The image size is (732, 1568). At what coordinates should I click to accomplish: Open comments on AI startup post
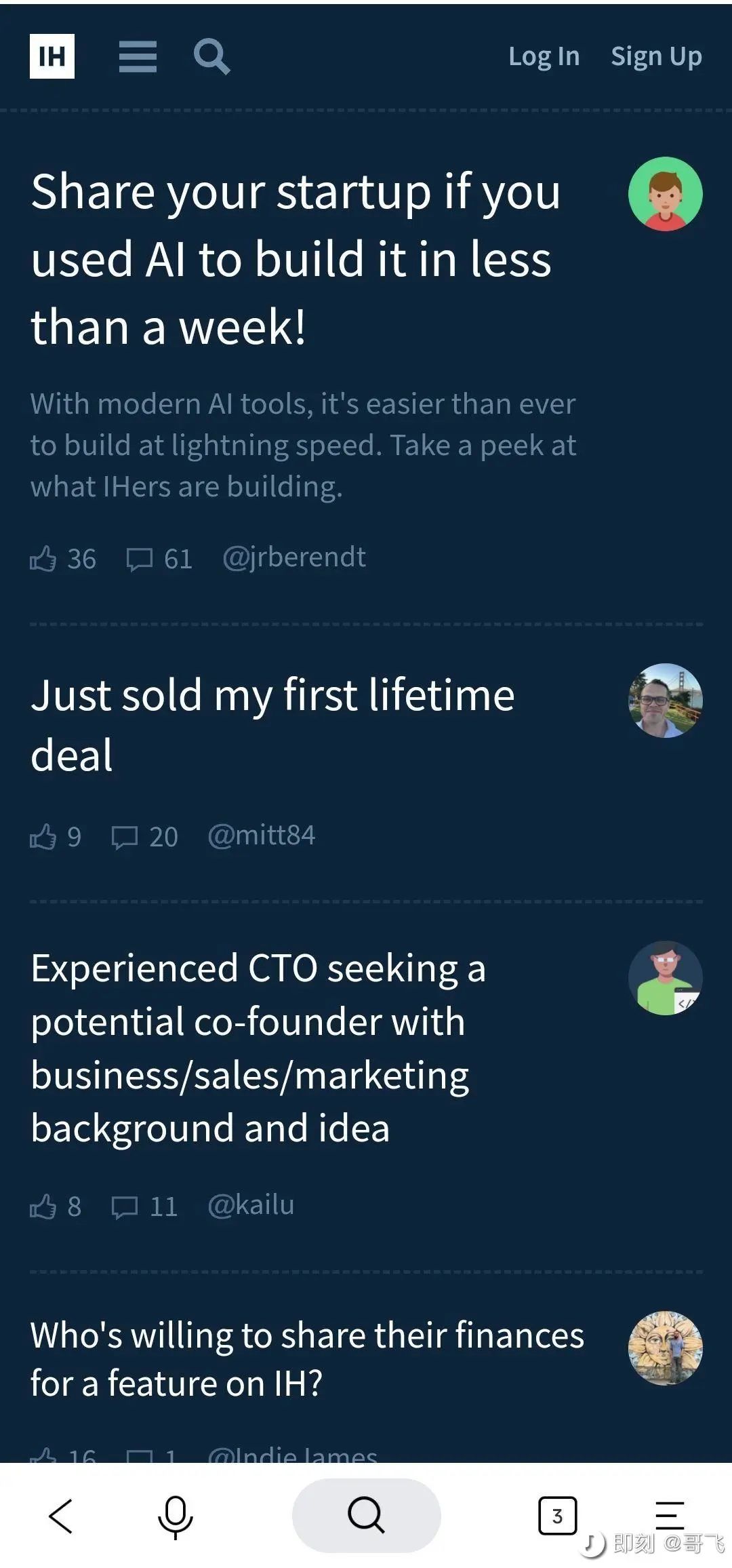point(140,560)
